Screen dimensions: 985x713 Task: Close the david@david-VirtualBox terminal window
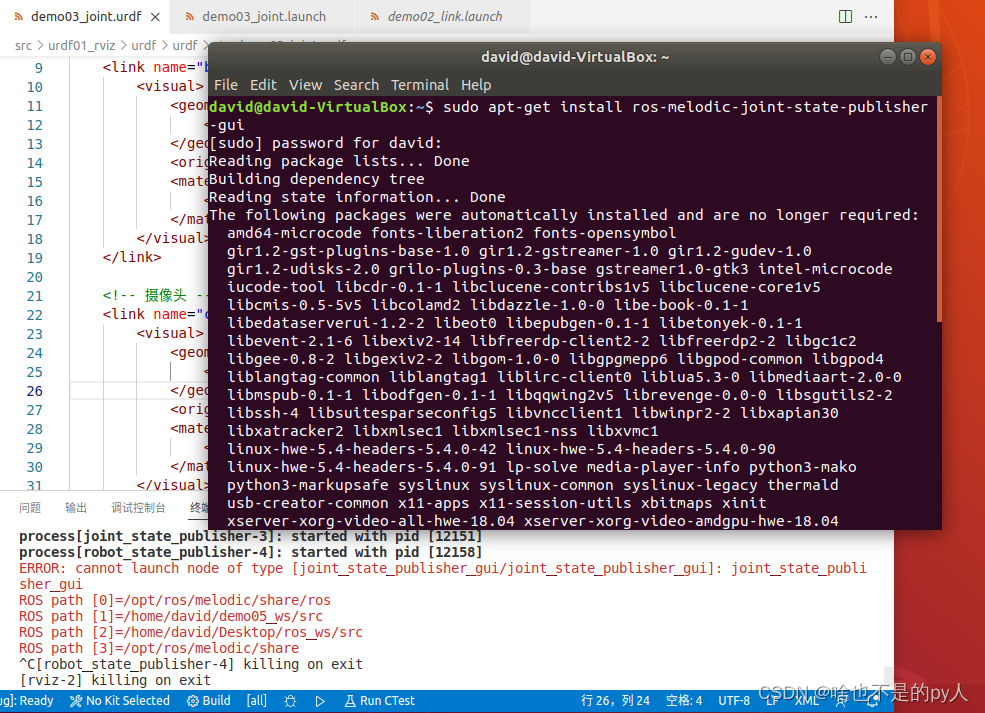[928, 57]
